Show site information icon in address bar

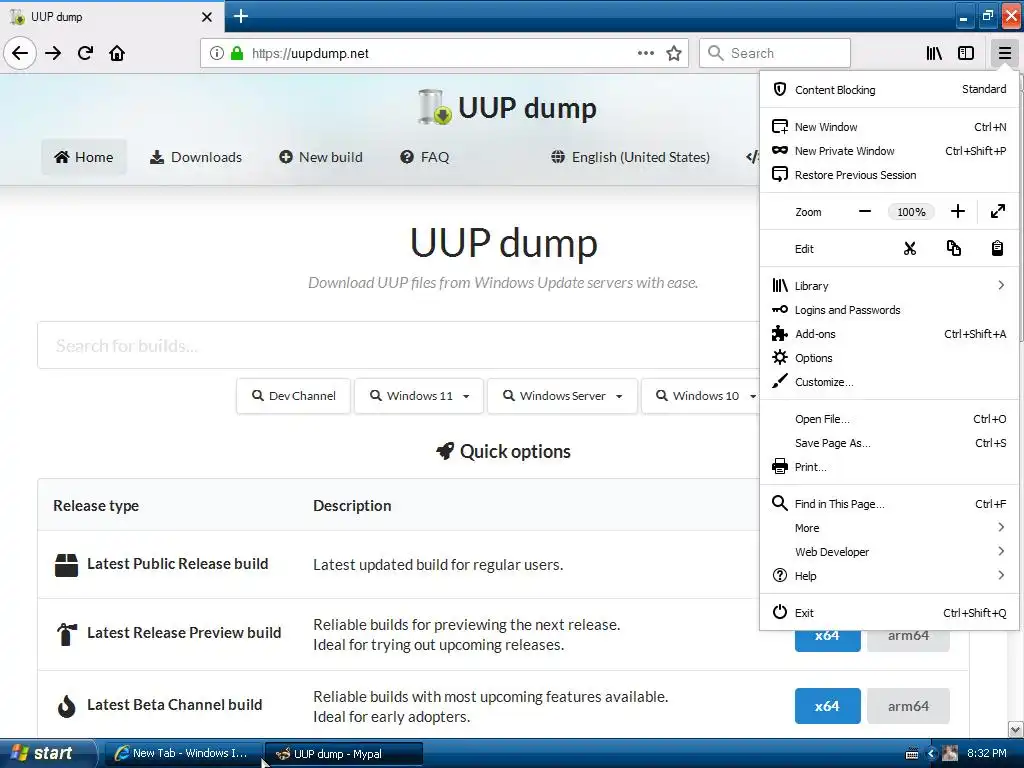tap(217, 53)
